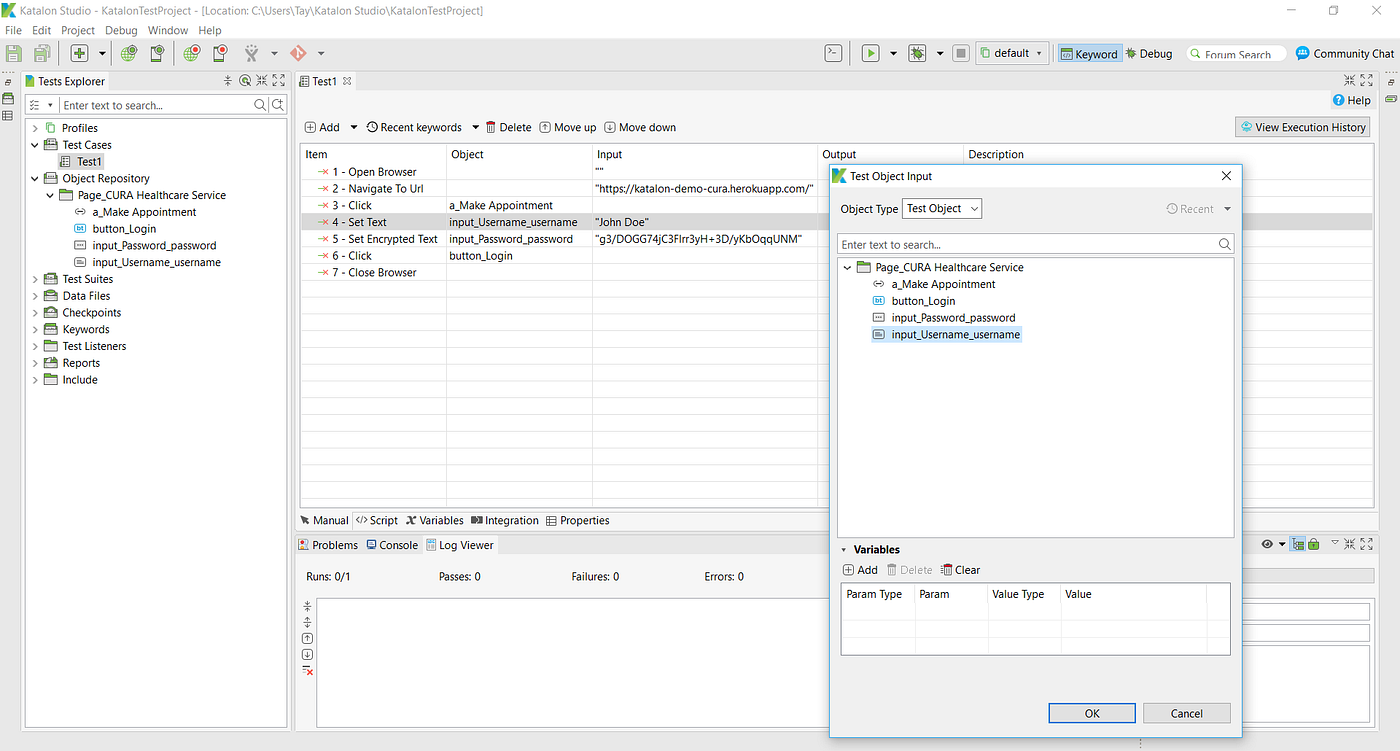Open the Katalon command line tool
Image resolution: width=1400 pixels, height=751 pixels.
click(833, 53)
